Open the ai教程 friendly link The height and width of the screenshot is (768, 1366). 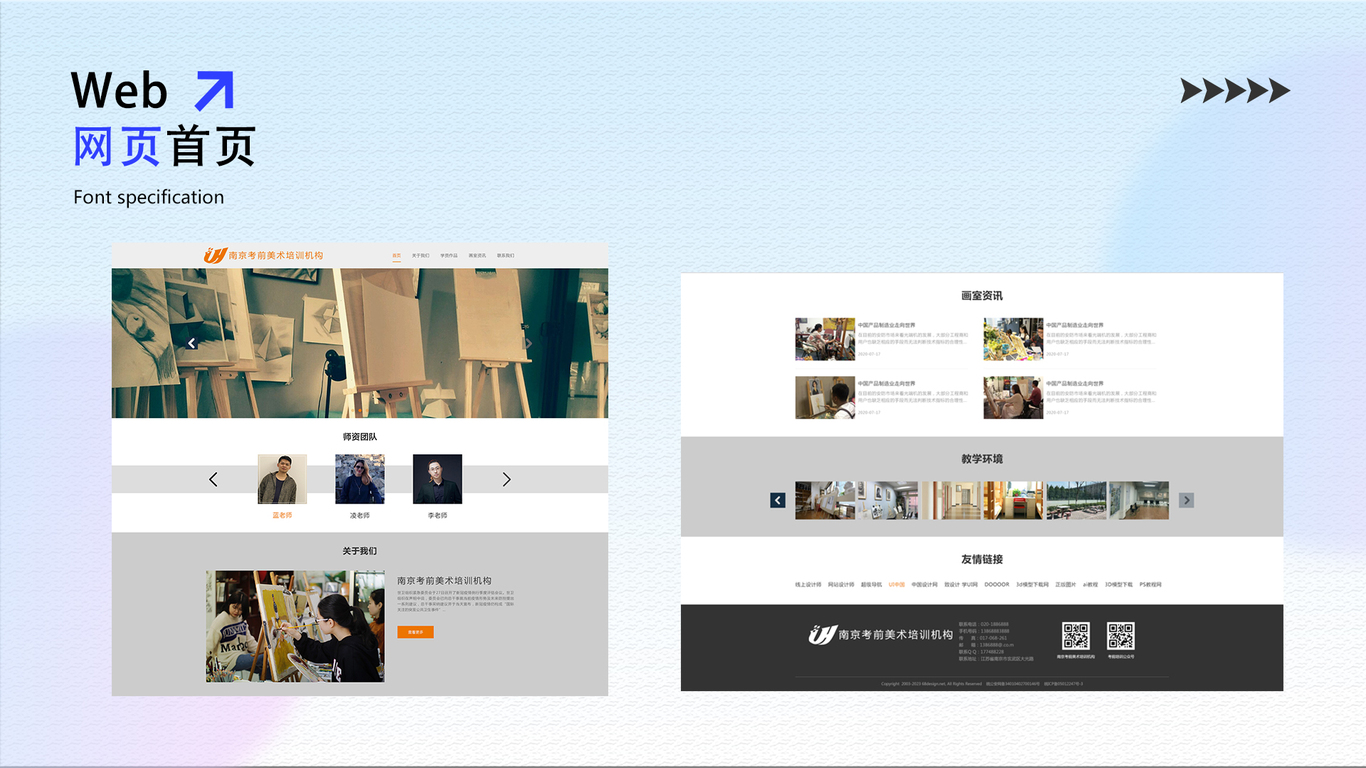[x=1090, y=584]
